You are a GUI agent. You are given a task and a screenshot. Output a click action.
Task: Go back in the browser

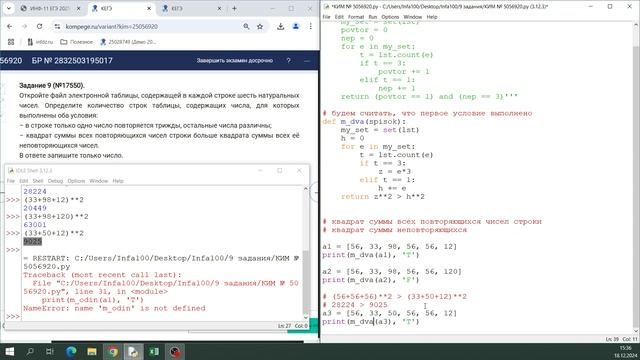click(x=10, y=26)
